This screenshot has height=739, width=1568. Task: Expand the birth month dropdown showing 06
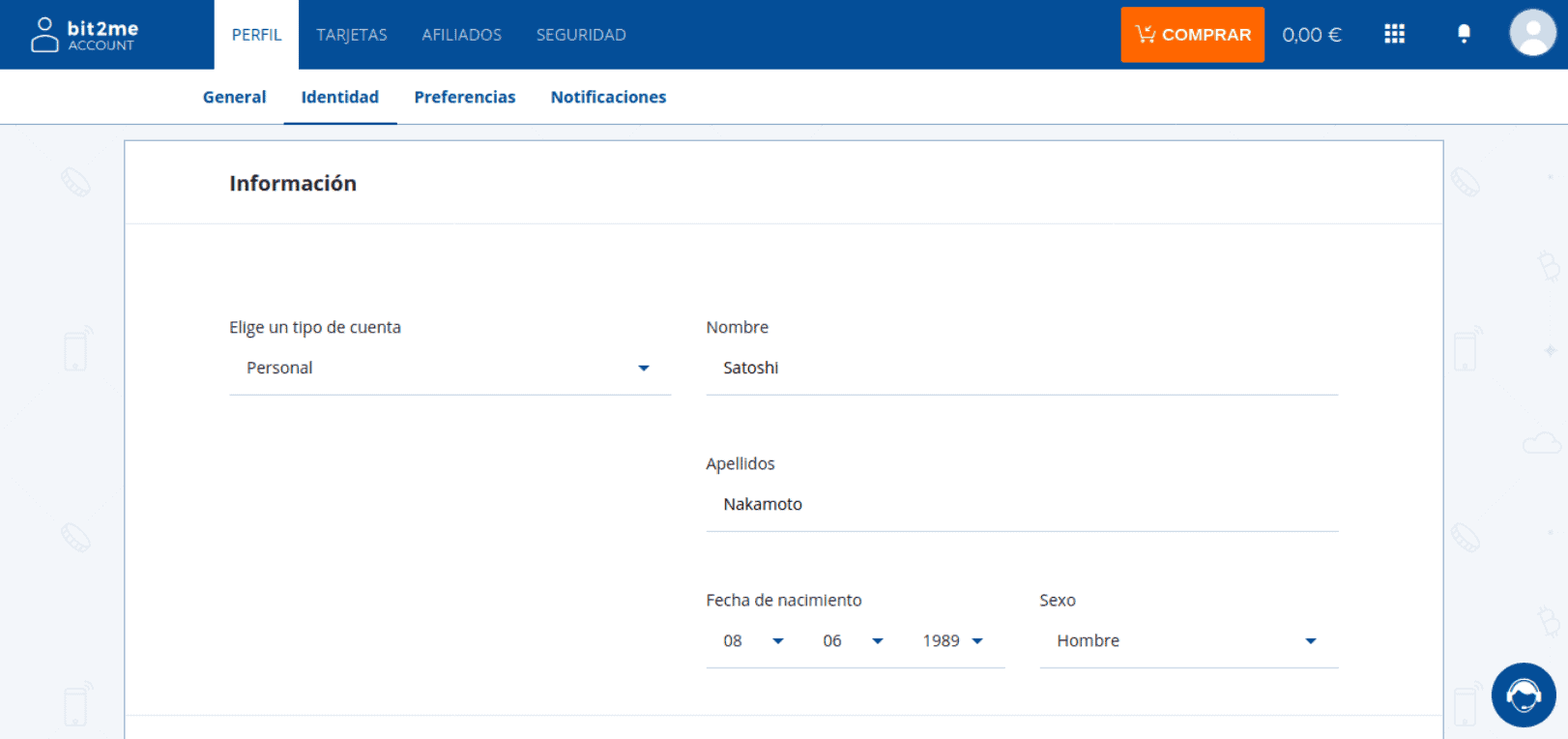pyautogui.click(x=853, y=640)
